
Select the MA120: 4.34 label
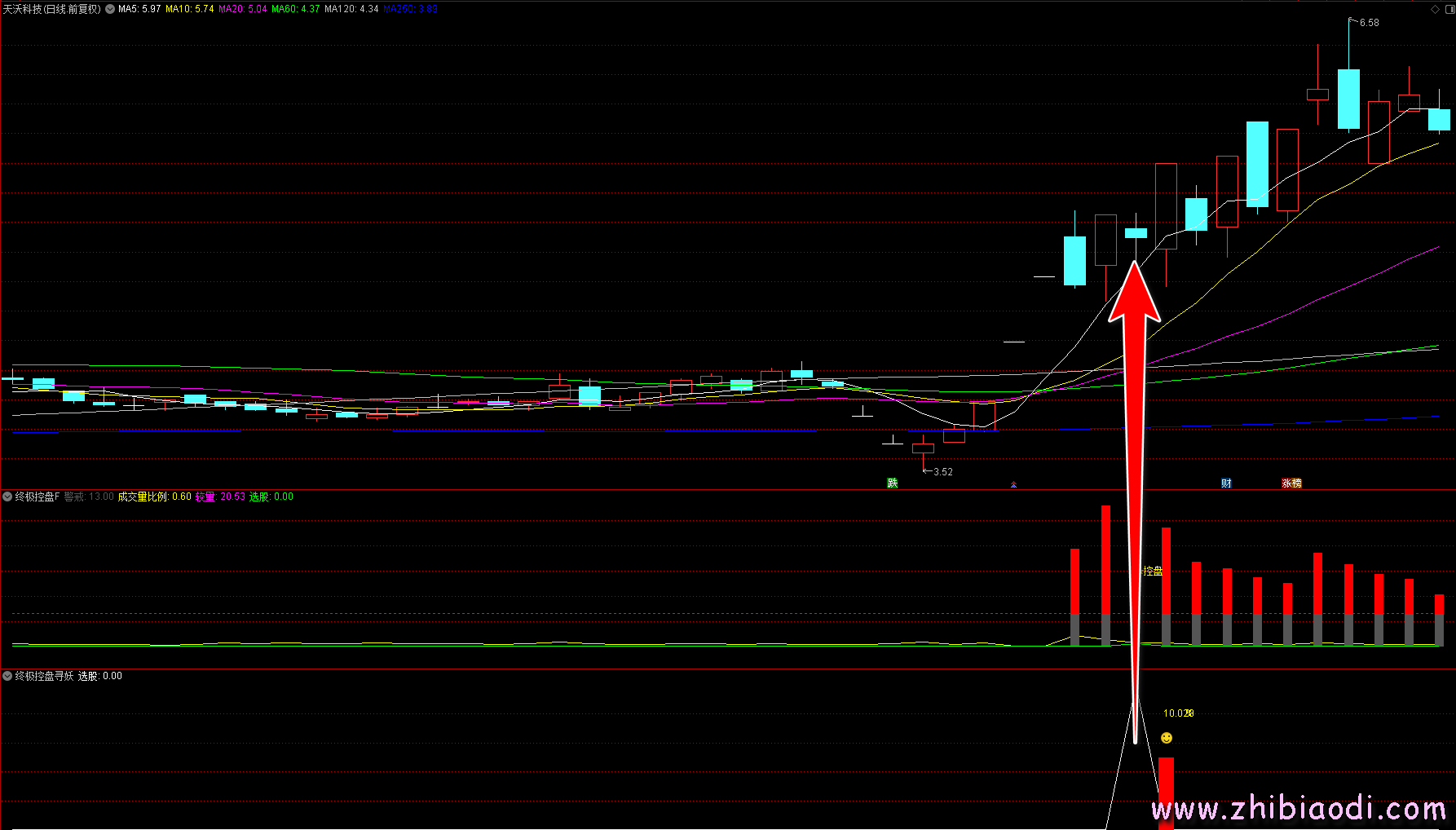(351, 9)
